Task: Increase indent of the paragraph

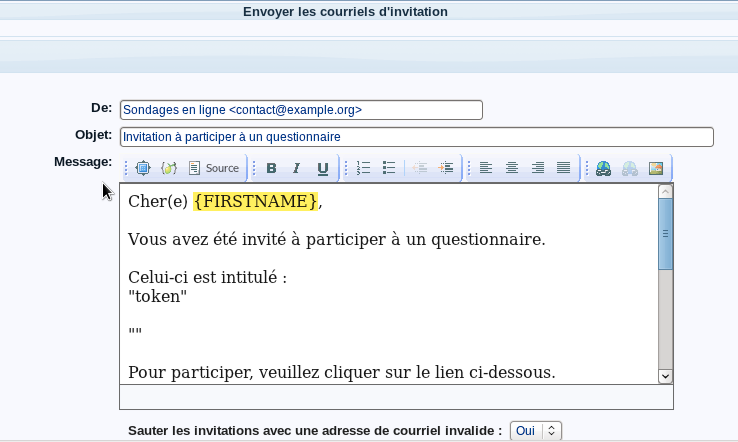Action: coord(446,168)
